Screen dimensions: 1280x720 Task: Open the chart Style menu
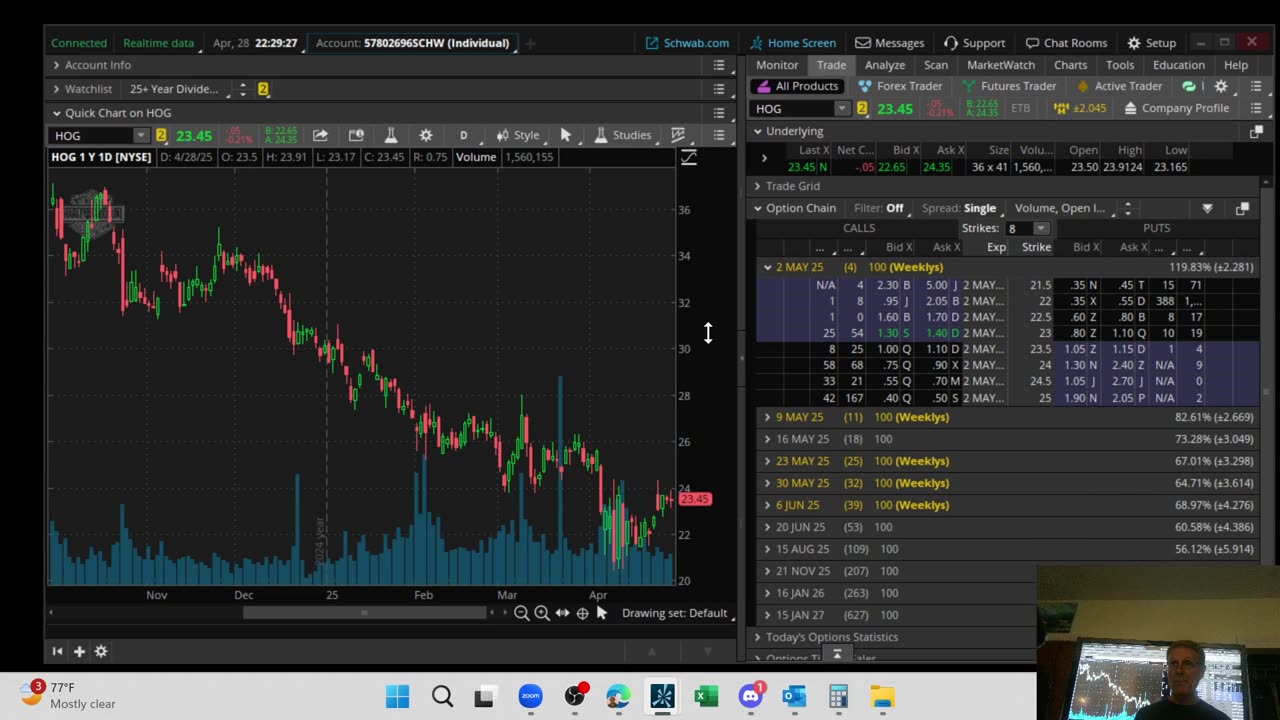tap(518, 135)
